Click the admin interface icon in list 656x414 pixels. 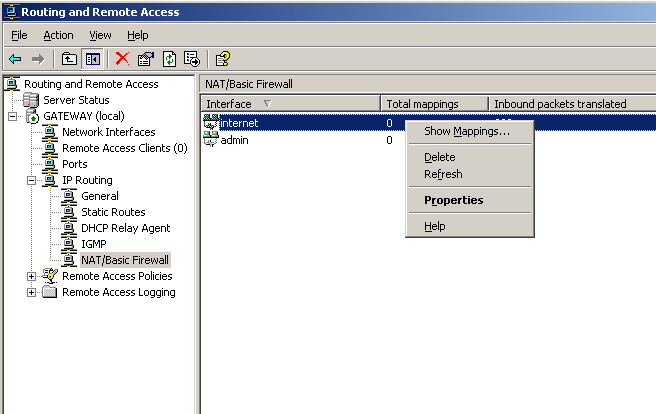211,139
